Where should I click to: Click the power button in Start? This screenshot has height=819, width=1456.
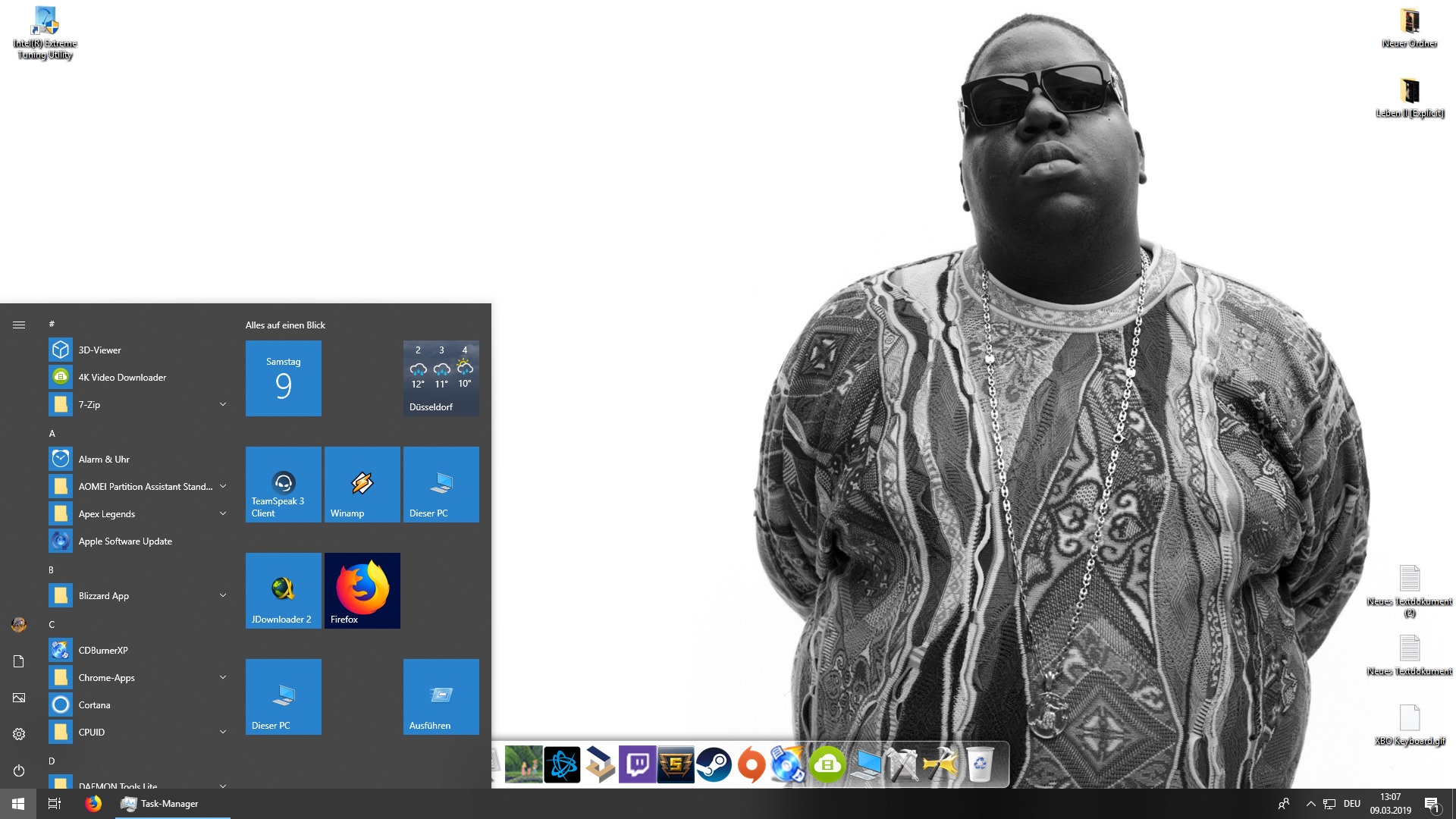(x=19, y=770)
